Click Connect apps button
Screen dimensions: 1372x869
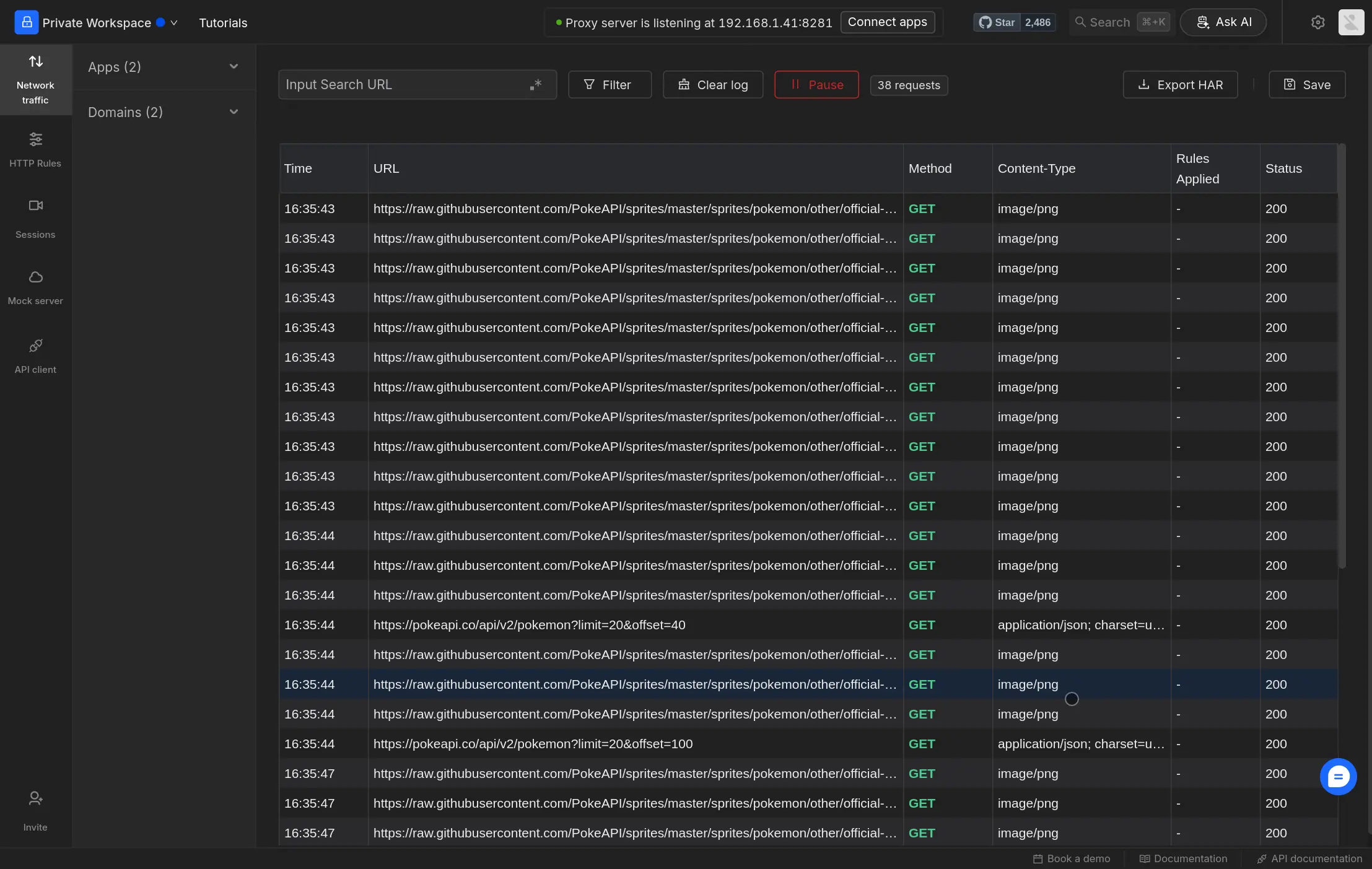(887, 22)
